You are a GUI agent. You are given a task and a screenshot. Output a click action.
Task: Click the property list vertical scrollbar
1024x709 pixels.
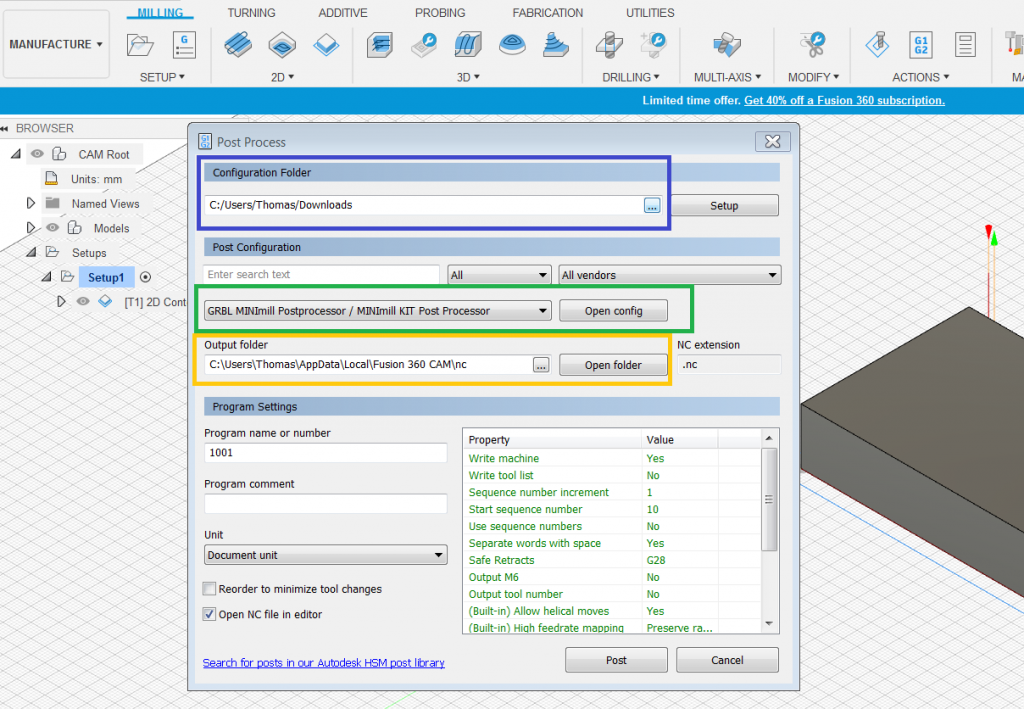(769, 500)
